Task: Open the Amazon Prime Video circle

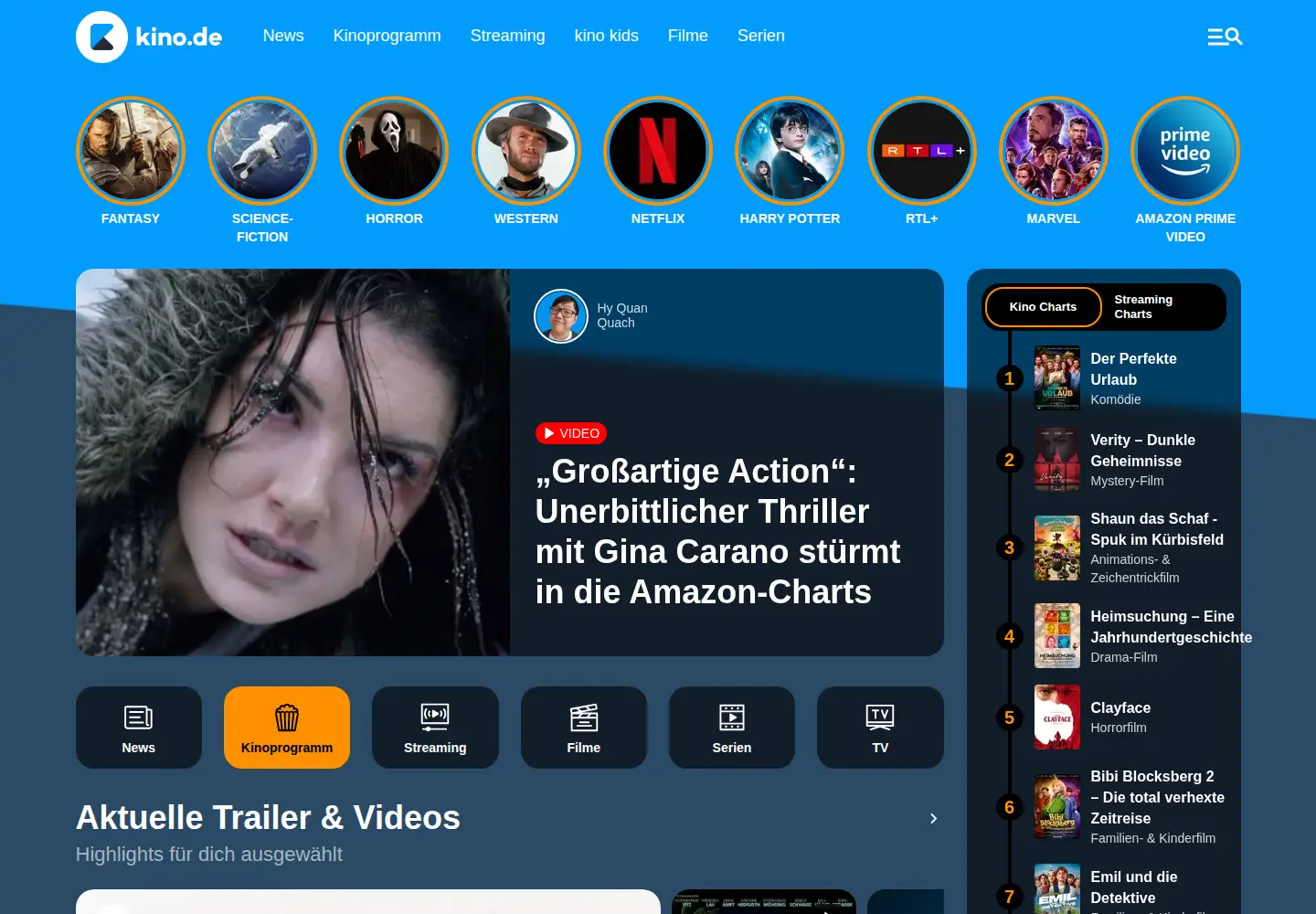Action: tap(1185, 151)
